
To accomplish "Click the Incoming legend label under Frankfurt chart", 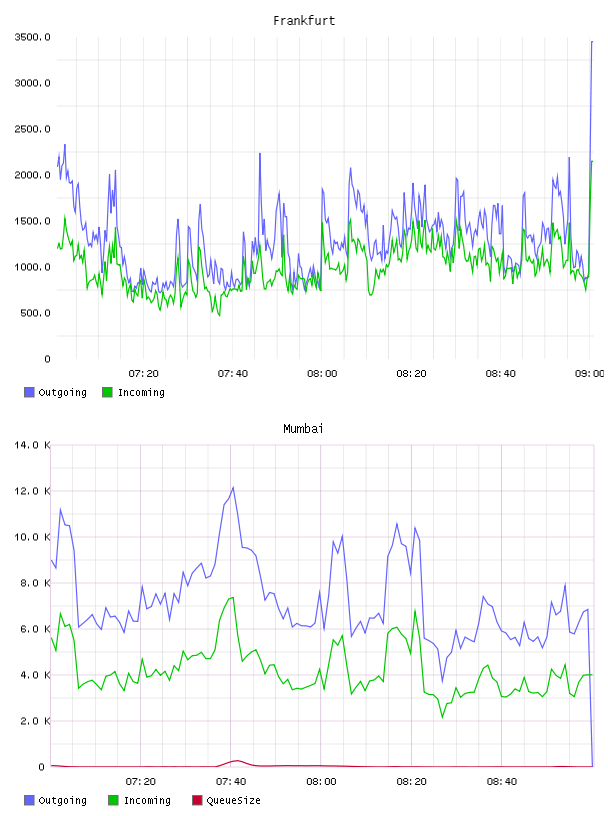I will click(x=141, y=392).
